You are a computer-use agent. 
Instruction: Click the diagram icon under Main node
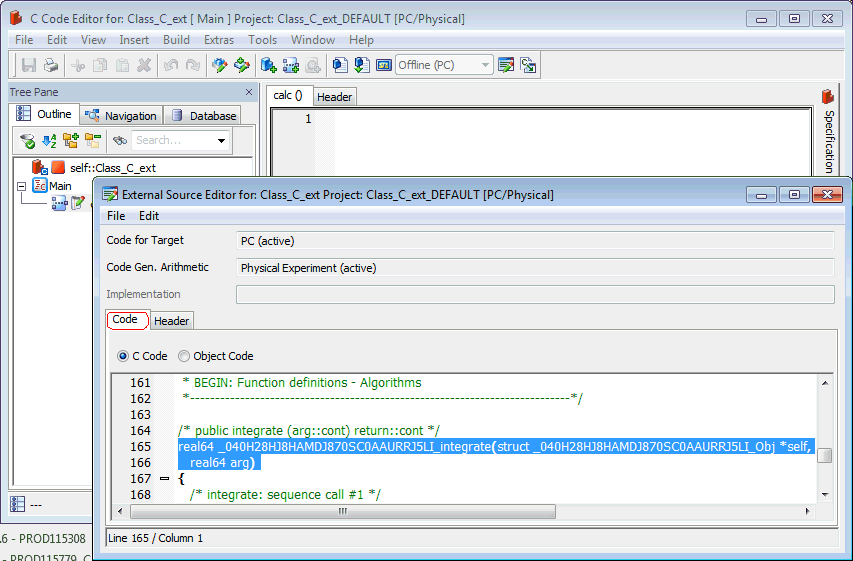click(59, 204)
